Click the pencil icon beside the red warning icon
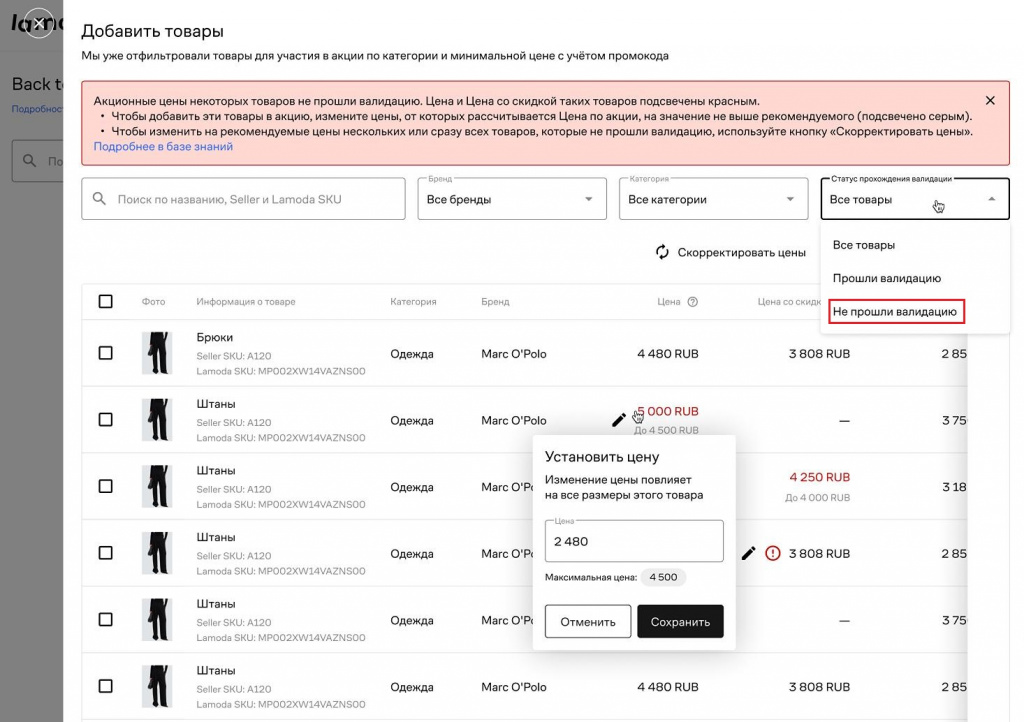This screenshot has width=1024, height=722. [x=748, y=553]
